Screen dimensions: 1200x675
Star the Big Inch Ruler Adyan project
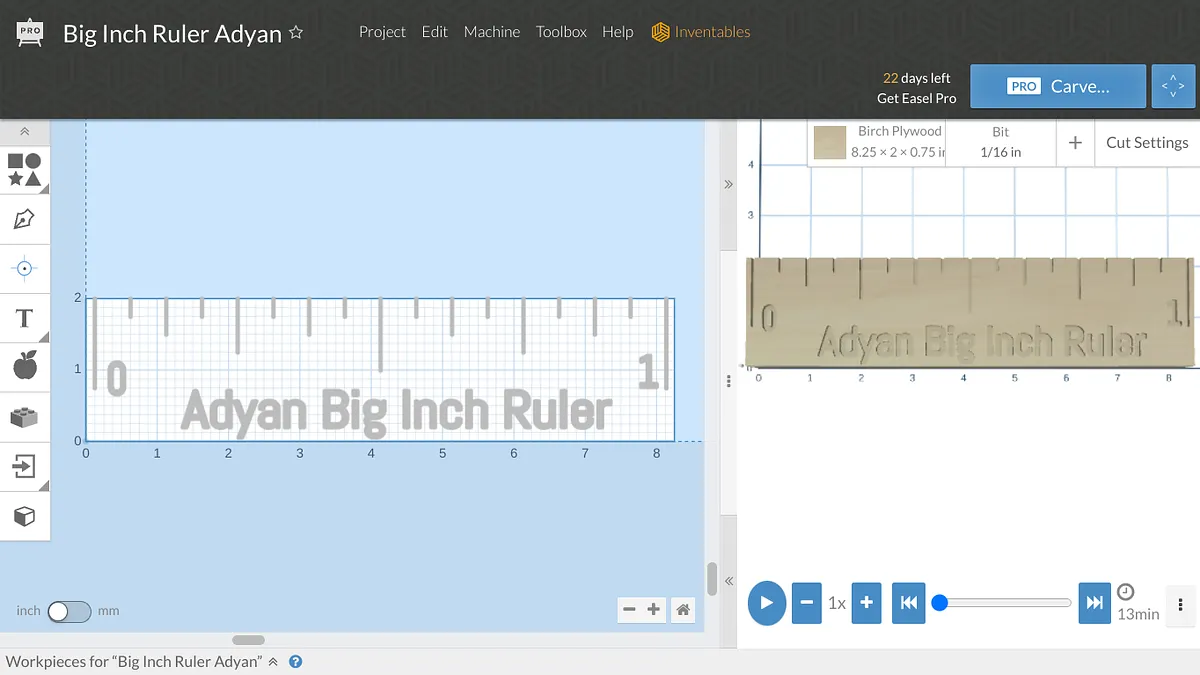pyautogui.click(x=296, y=33)
